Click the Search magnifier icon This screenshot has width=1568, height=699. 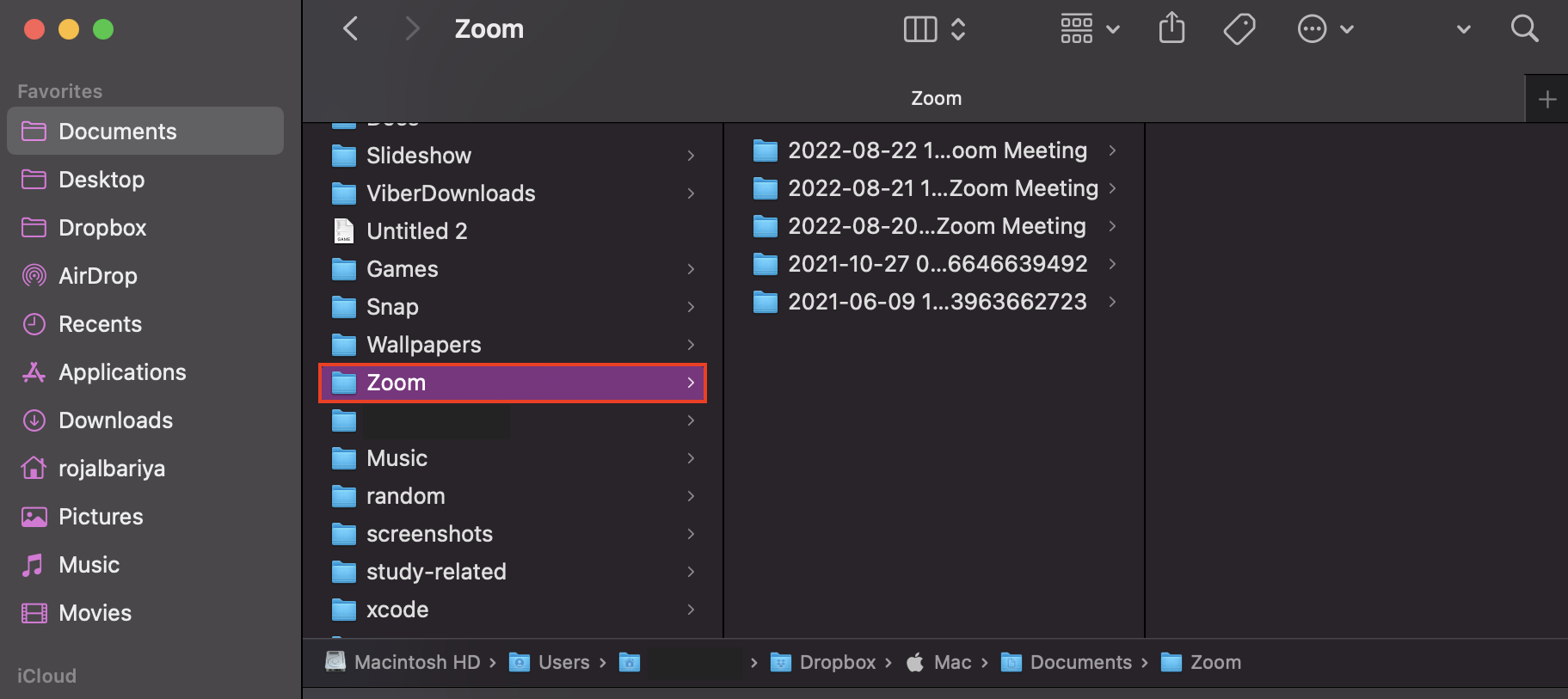1524,29
